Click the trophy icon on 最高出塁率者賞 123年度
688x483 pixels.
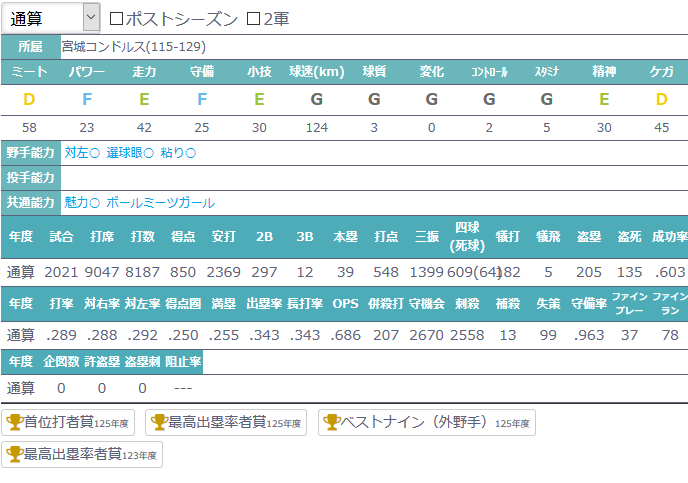tap(15, 455)
